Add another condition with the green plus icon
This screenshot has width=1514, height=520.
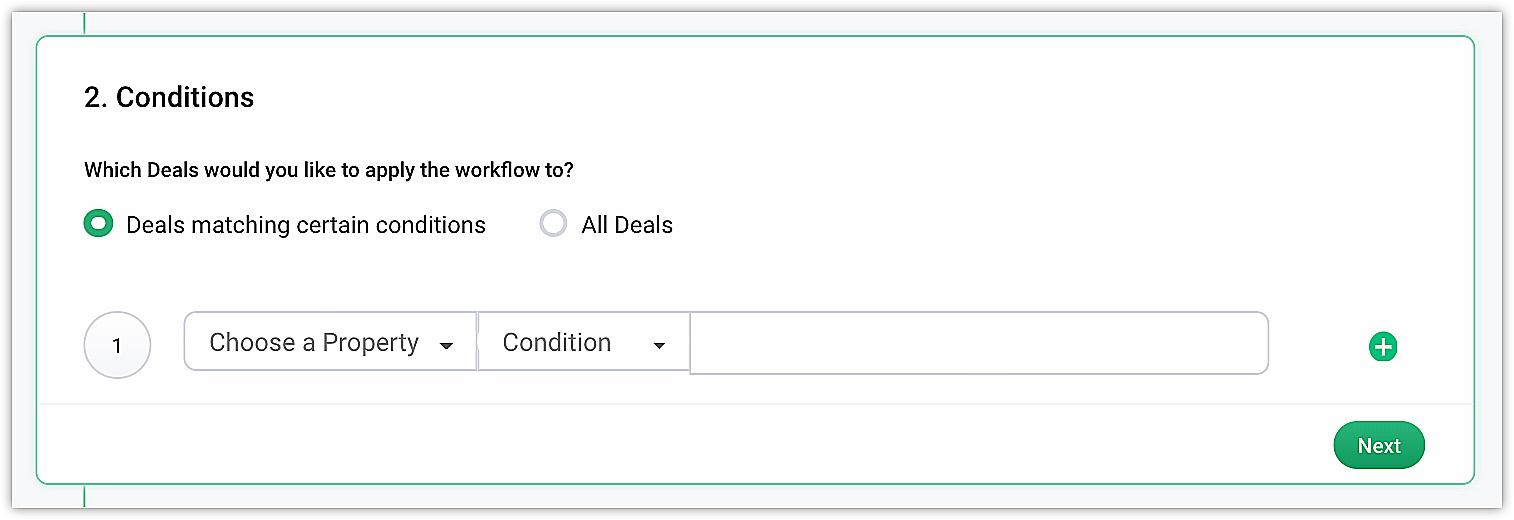click(1382, 347)
